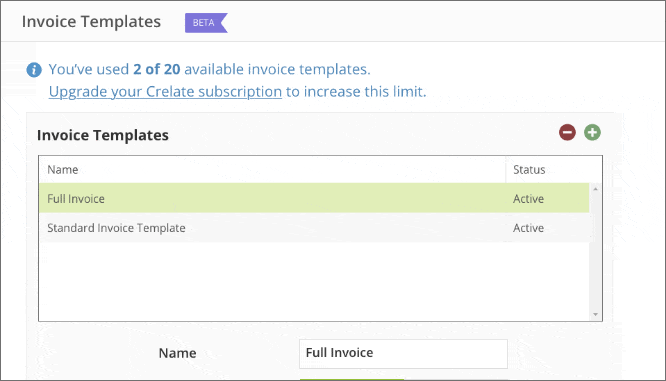
Task: Click the blue info icon
Action: [34, 70]
